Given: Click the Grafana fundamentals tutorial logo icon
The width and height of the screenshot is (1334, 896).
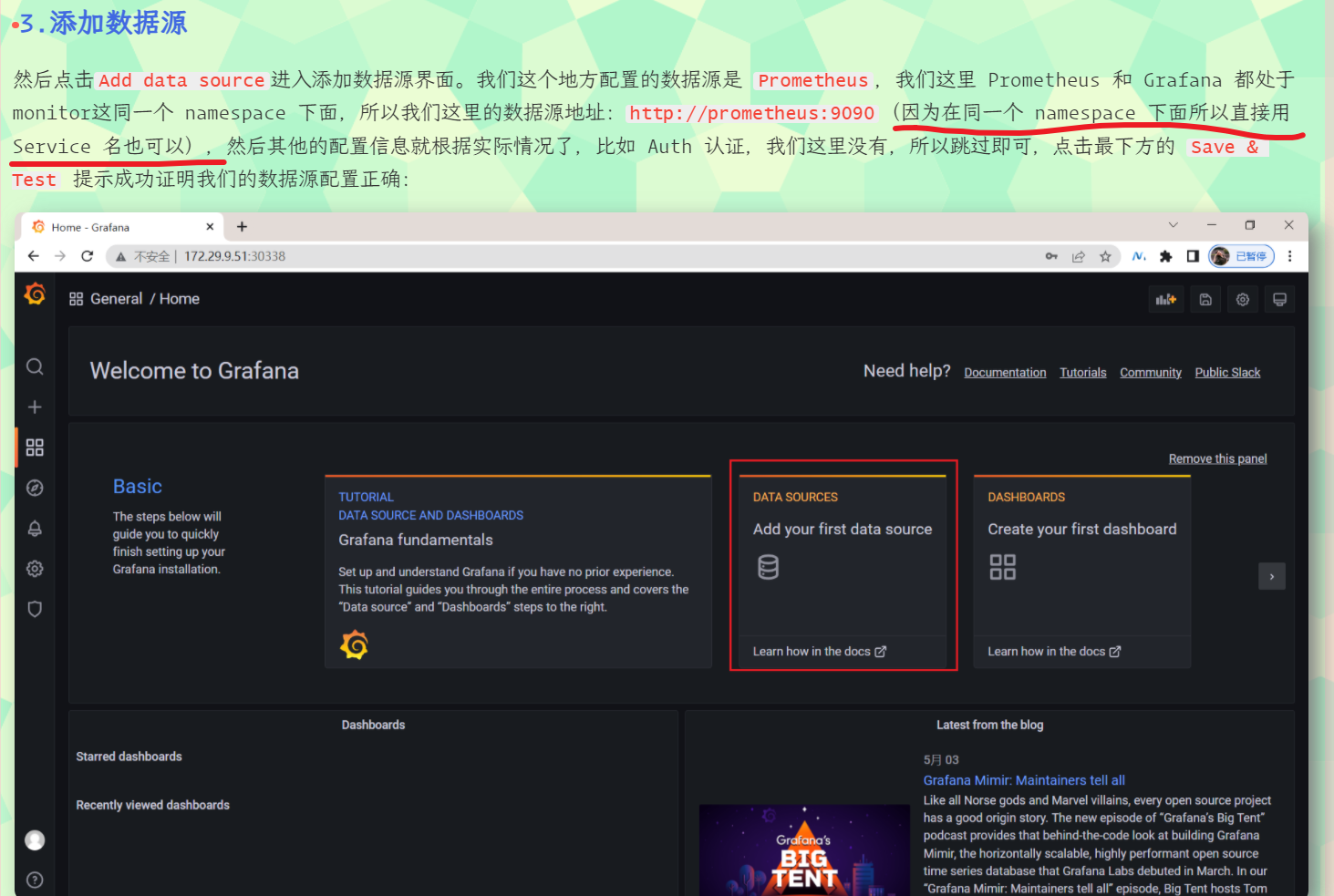Looking at the screenshot, I should pyautogui.click(x=354, y=645).
